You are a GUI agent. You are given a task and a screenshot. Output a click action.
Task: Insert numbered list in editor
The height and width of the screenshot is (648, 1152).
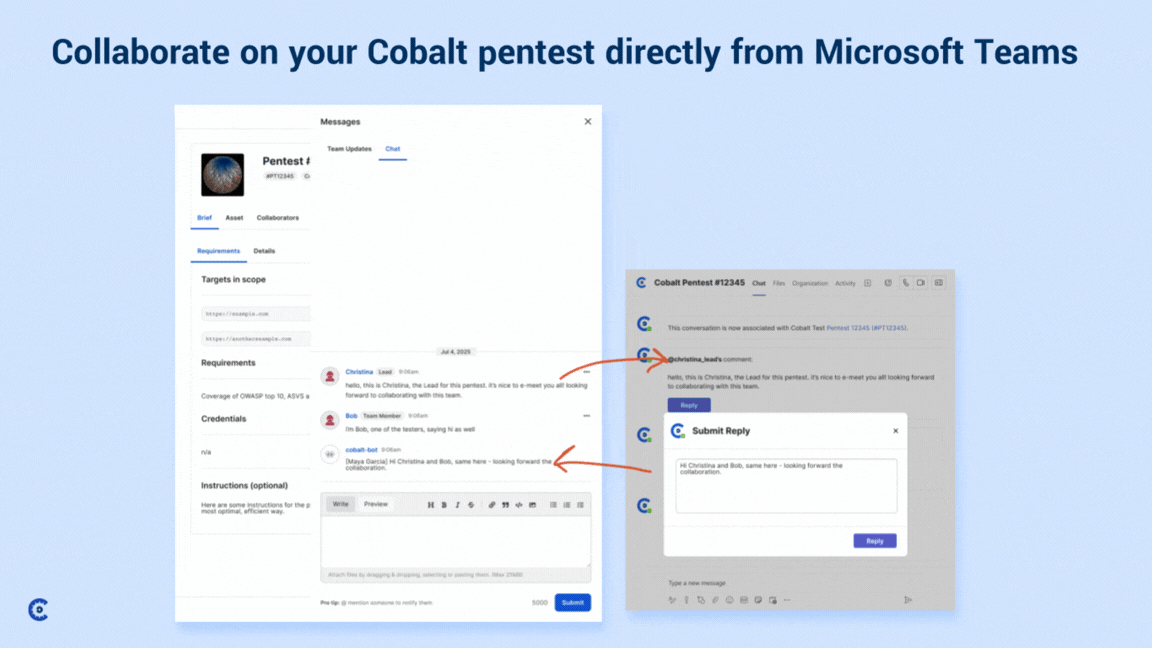566,505
